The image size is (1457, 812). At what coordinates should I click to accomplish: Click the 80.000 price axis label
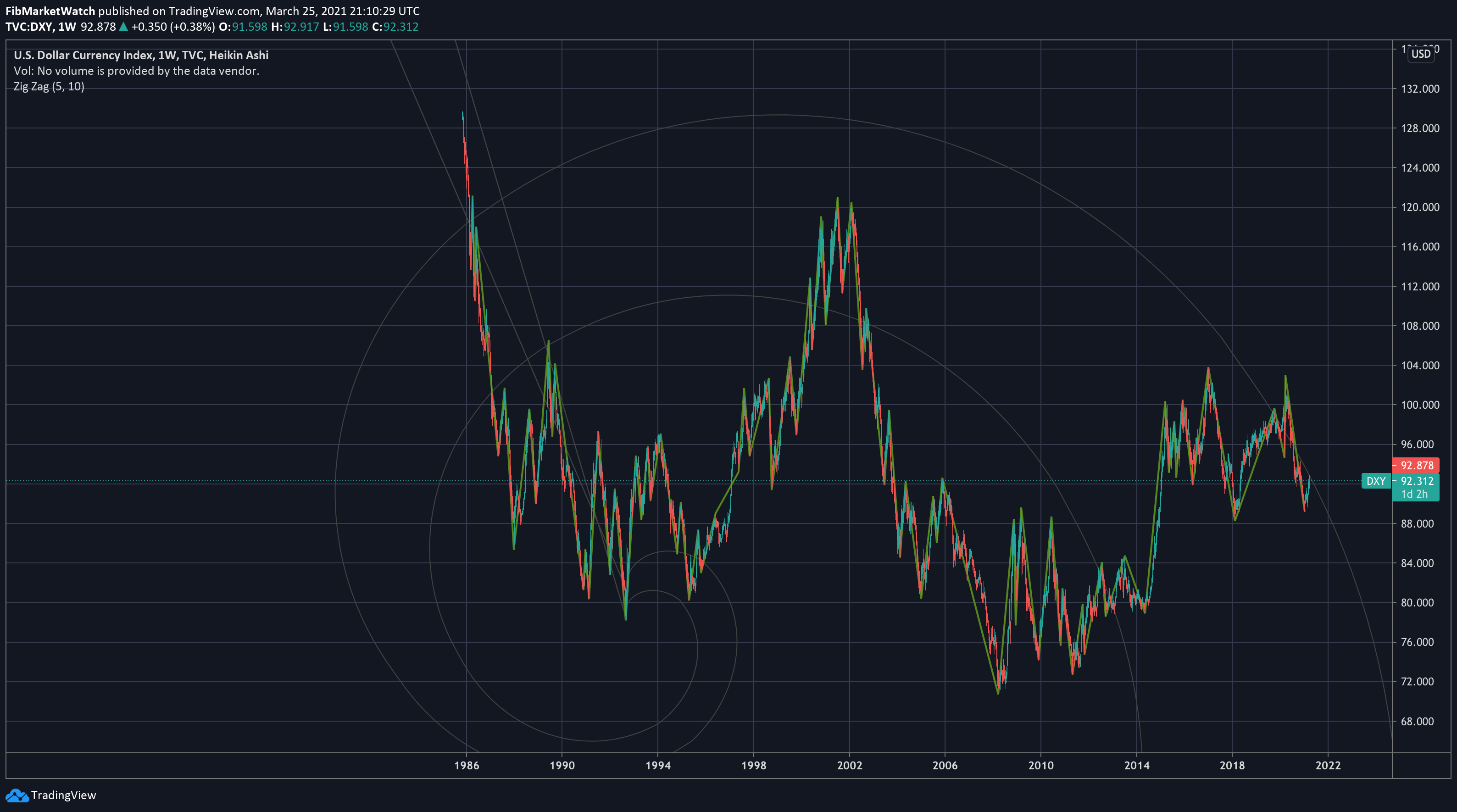point(1418,603)
